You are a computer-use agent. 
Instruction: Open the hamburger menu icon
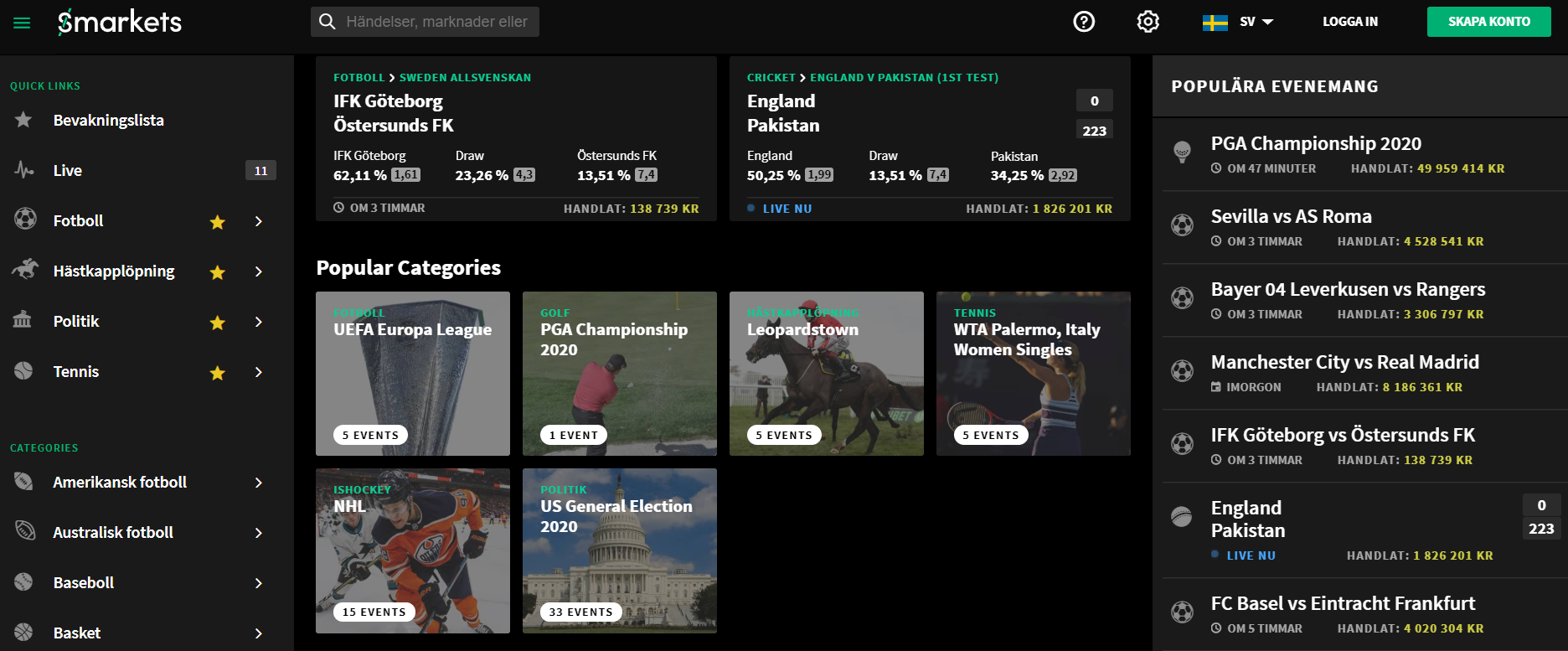click(x=22, y=23)
